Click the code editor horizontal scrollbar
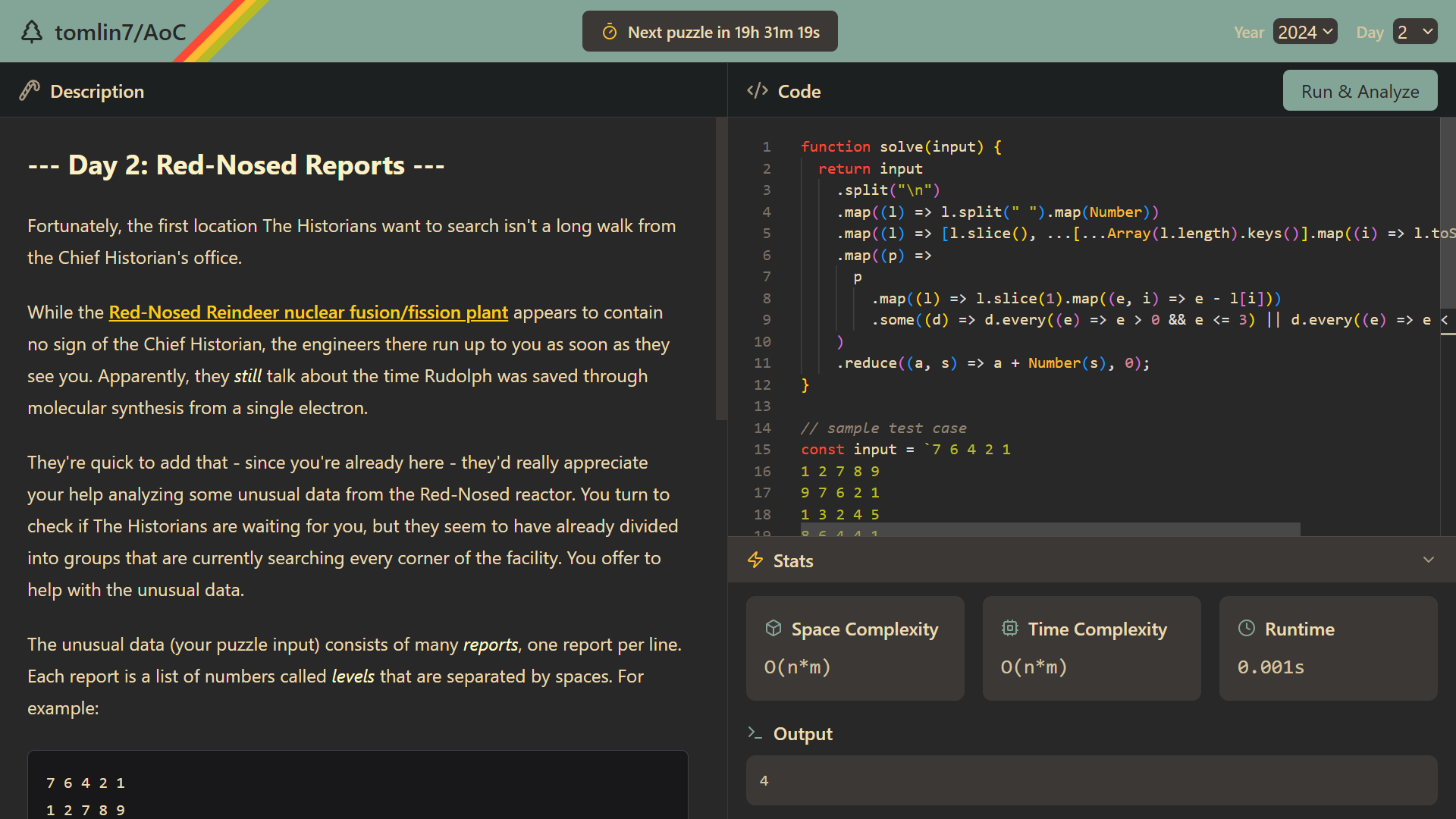 click(1050, 529)
